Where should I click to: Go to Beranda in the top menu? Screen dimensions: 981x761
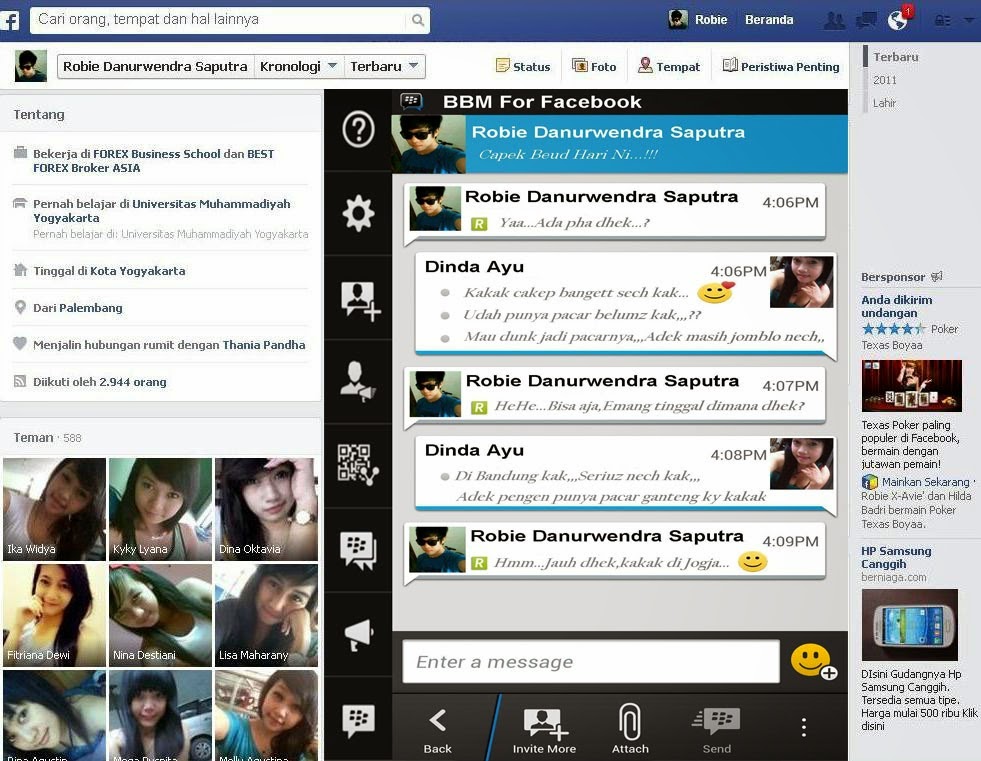(x=768, y=18)
